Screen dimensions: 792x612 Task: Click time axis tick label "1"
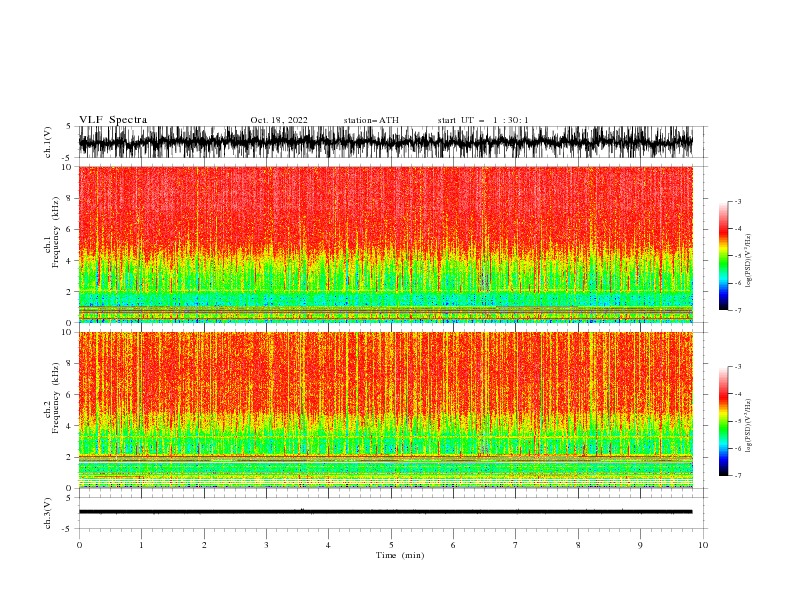[142, 545]
